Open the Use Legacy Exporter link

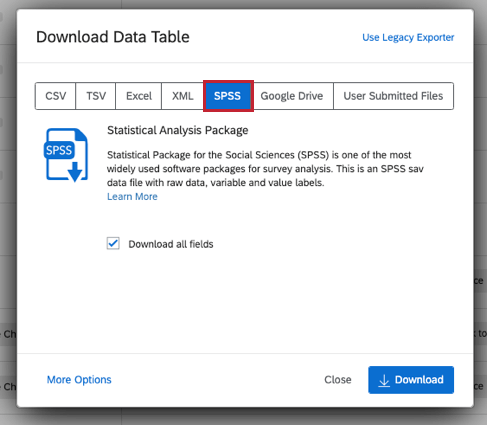click(x=408, y=37)
